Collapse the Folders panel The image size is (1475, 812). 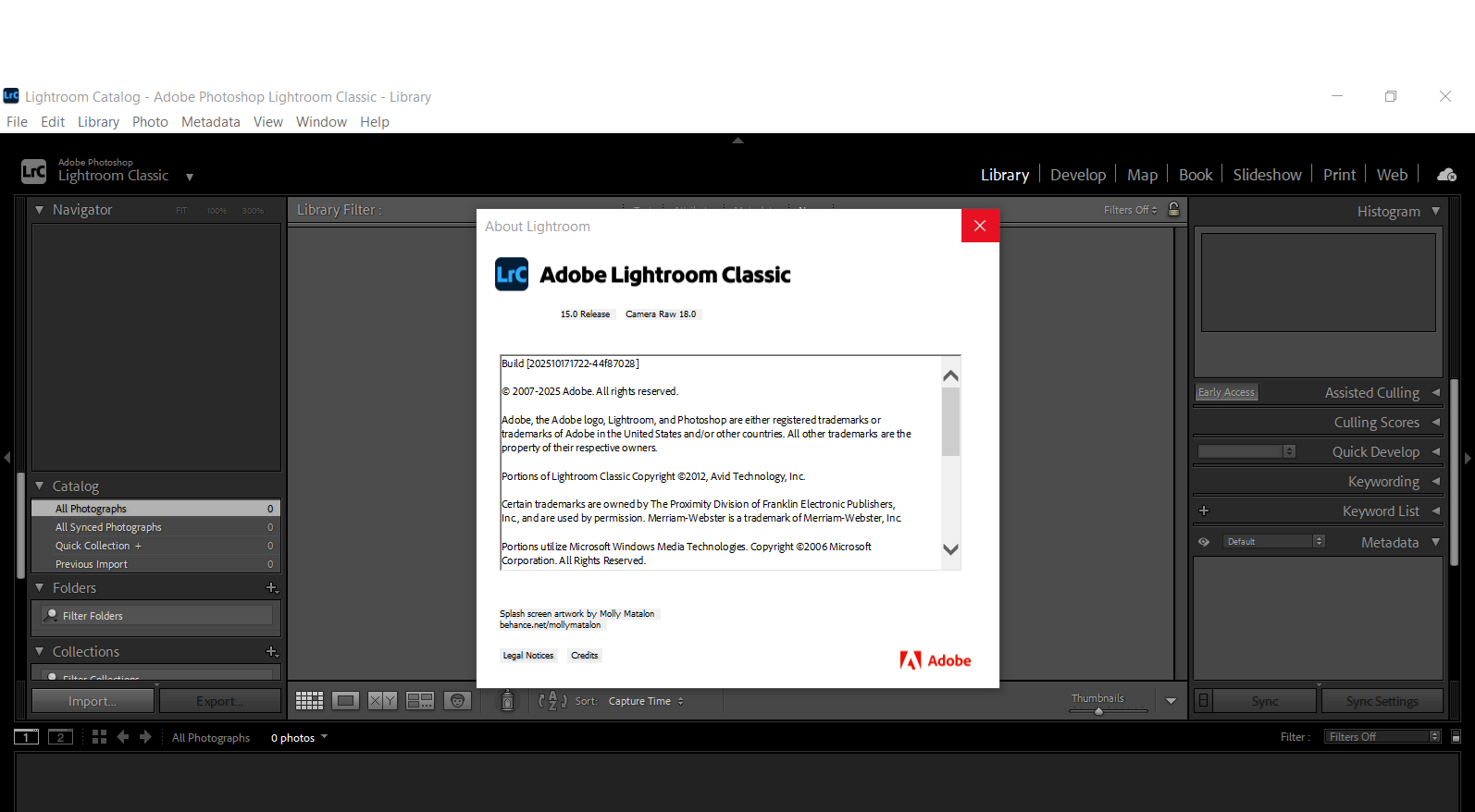coord(40,587)
